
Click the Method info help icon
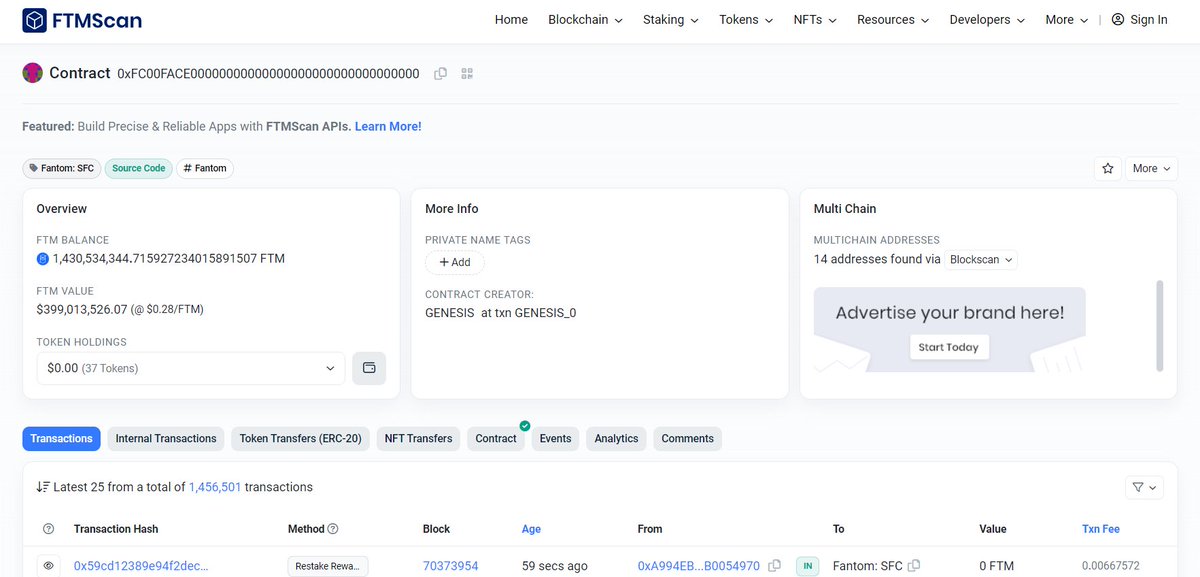tap(333, 529)
